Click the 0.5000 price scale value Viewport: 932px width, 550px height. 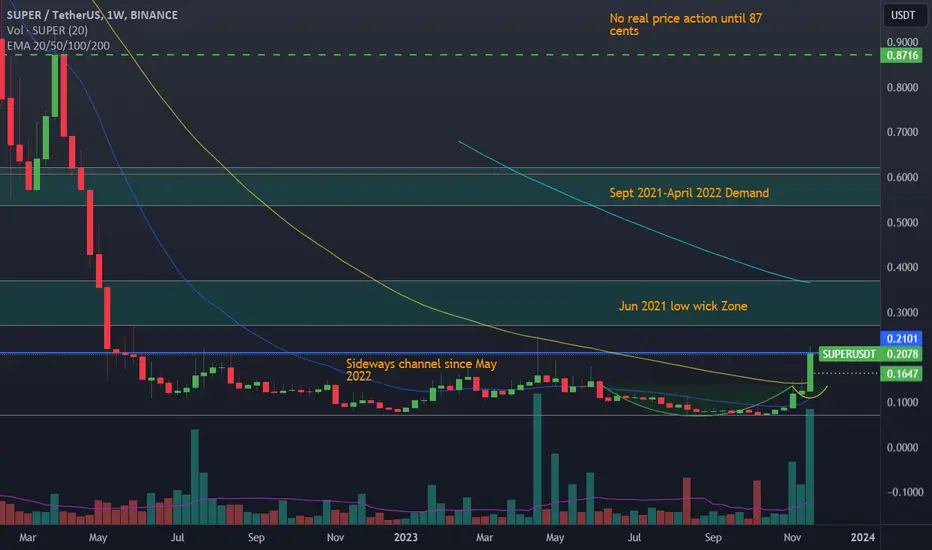tap(902, 222)
